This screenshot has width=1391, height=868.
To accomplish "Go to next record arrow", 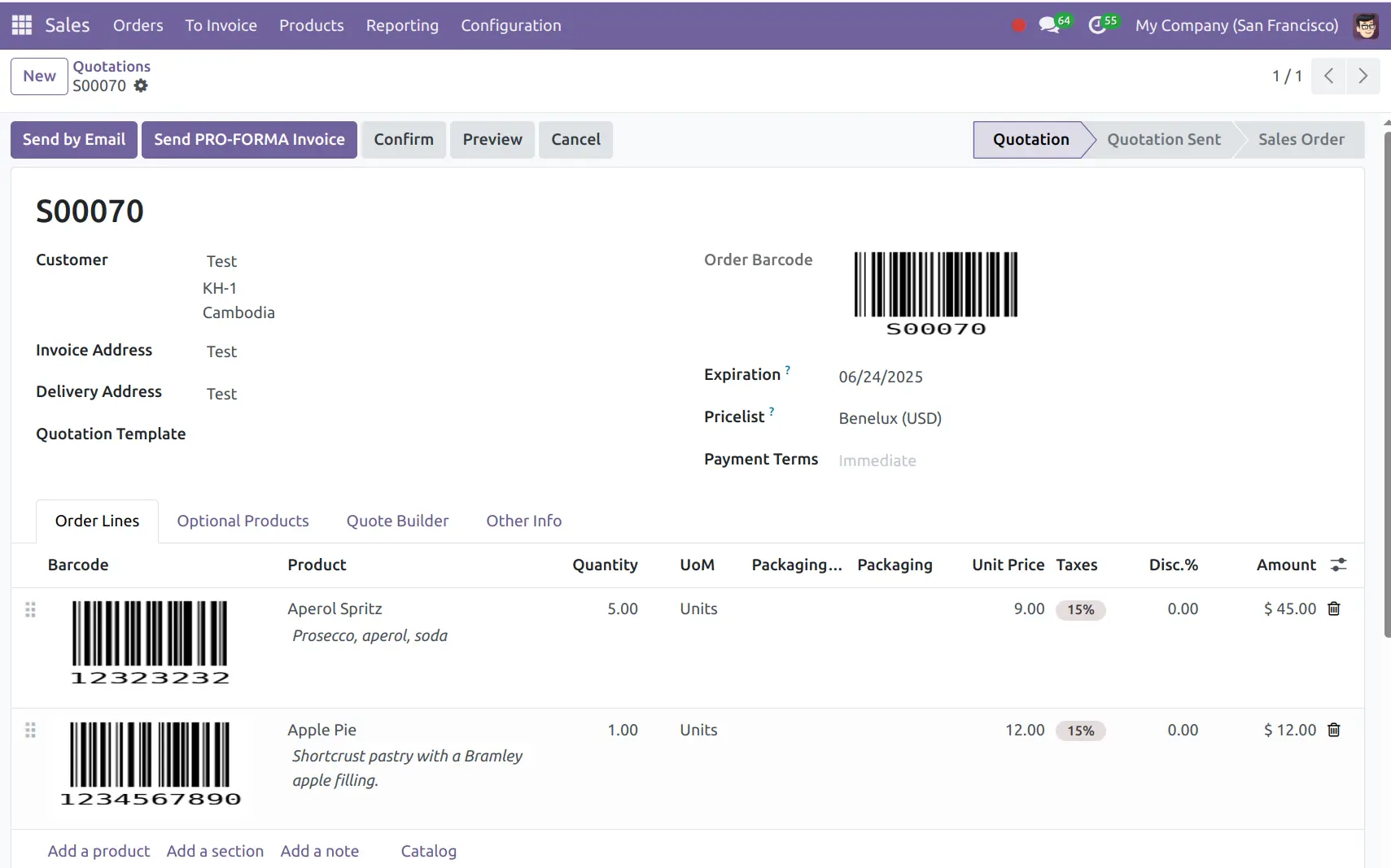I will 1363,76.
